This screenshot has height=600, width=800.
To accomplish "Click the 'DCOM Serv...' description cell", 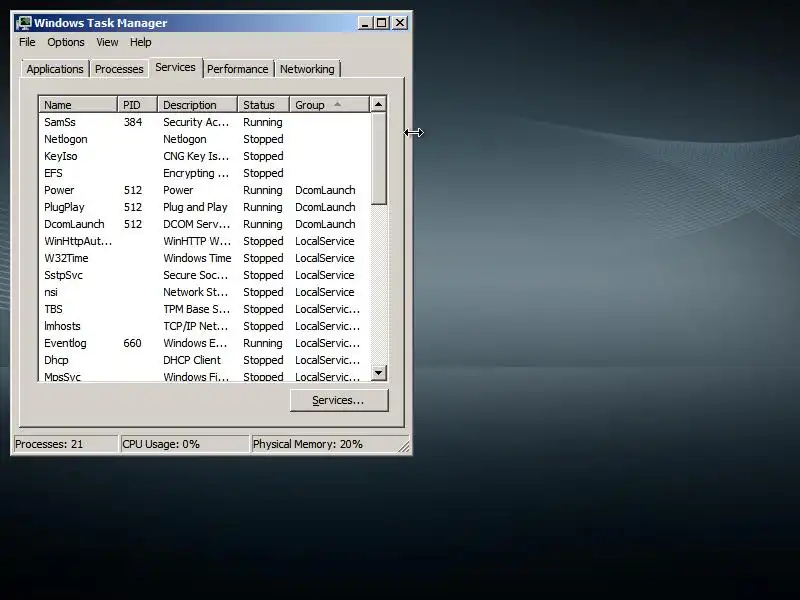I will point(196,224).
